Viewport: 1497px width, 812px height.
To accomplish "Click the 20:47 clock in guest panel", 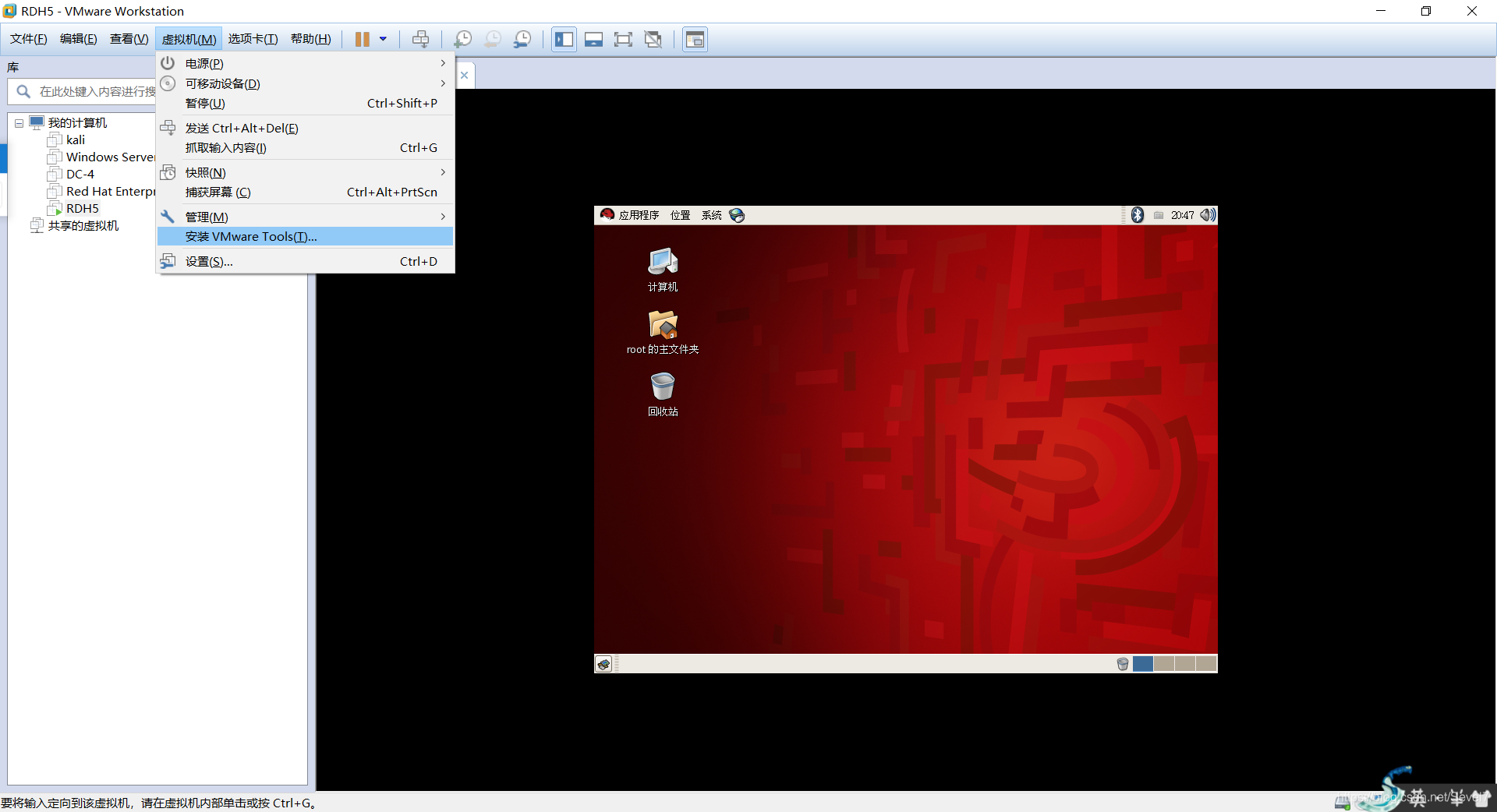I will 1182,215.
